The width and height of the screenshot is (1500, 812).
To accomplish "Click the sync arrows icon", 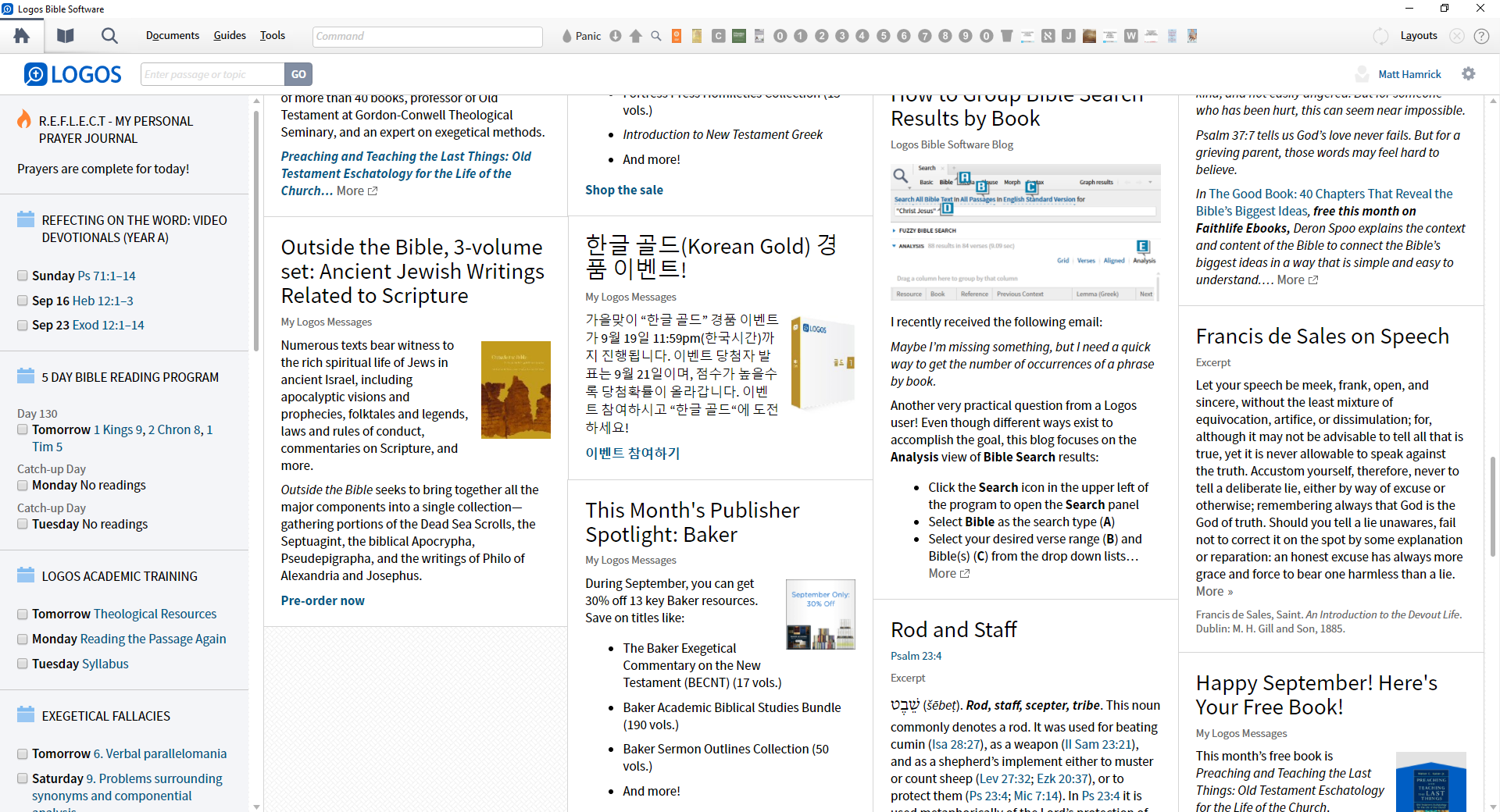I will click(1381, 36).
